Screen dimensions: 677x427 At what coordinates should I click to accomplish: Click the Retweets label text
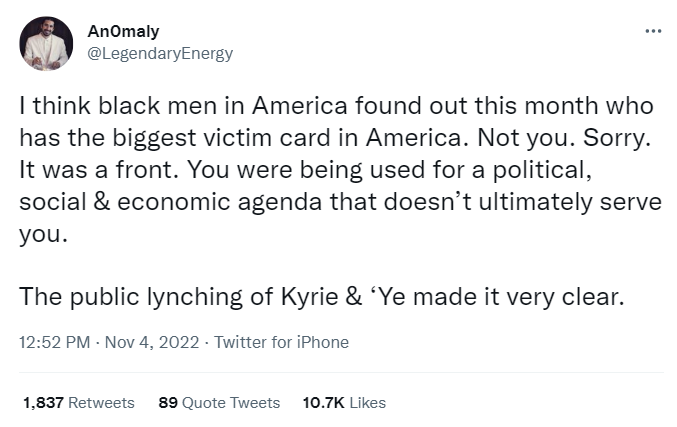[102, 402]
